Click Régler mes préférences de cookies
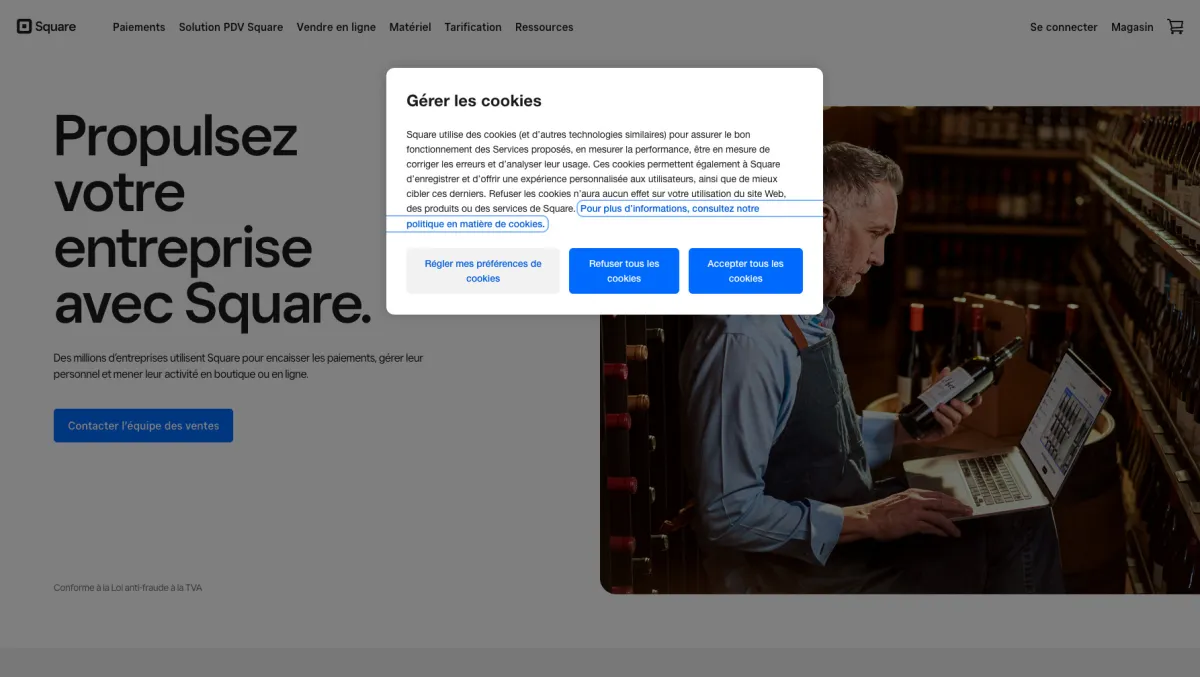The height and width of the screenshot is (677, 1200). [x=483, y=271]
